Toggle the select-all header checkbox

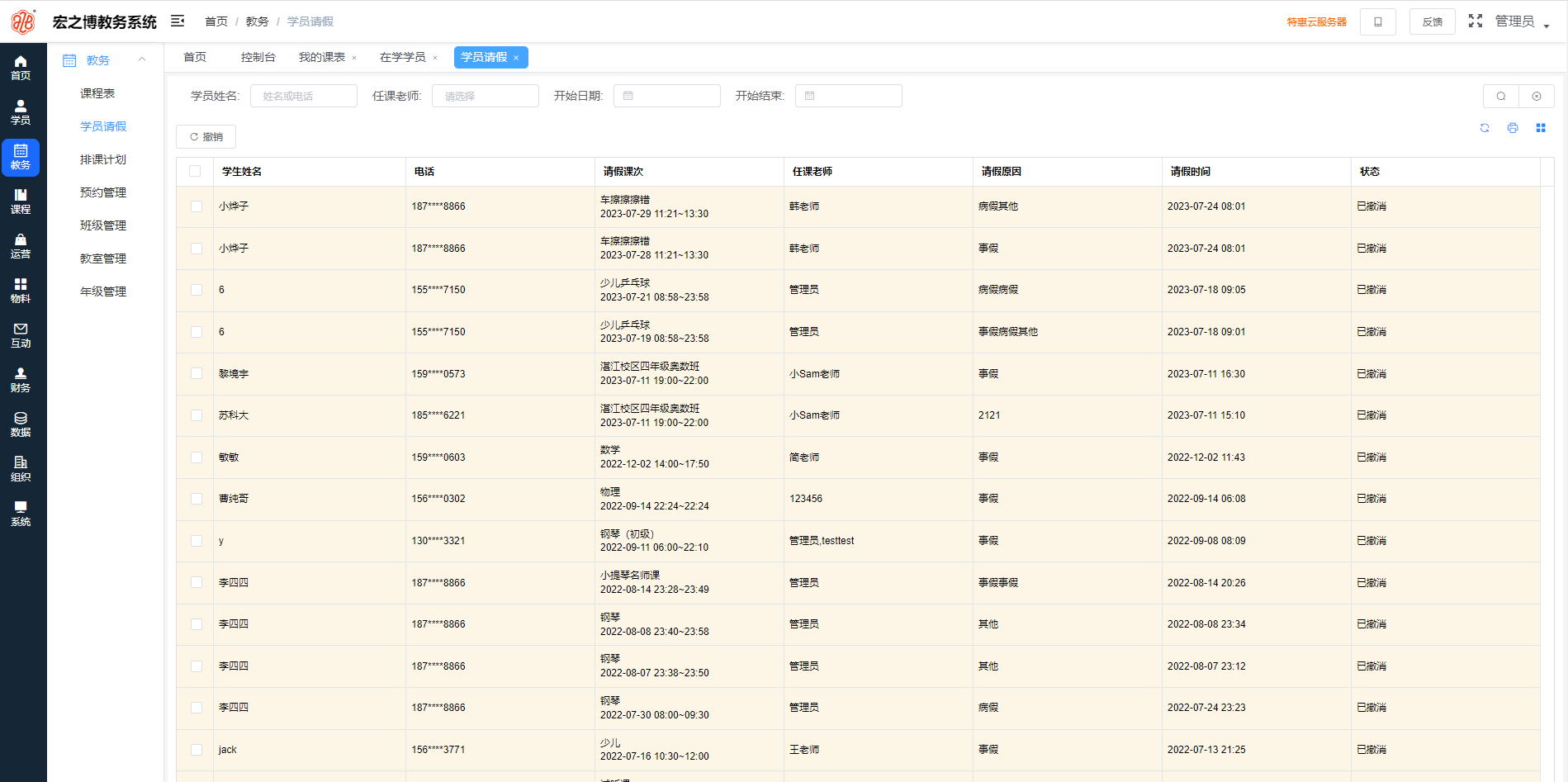coord(195,171)
